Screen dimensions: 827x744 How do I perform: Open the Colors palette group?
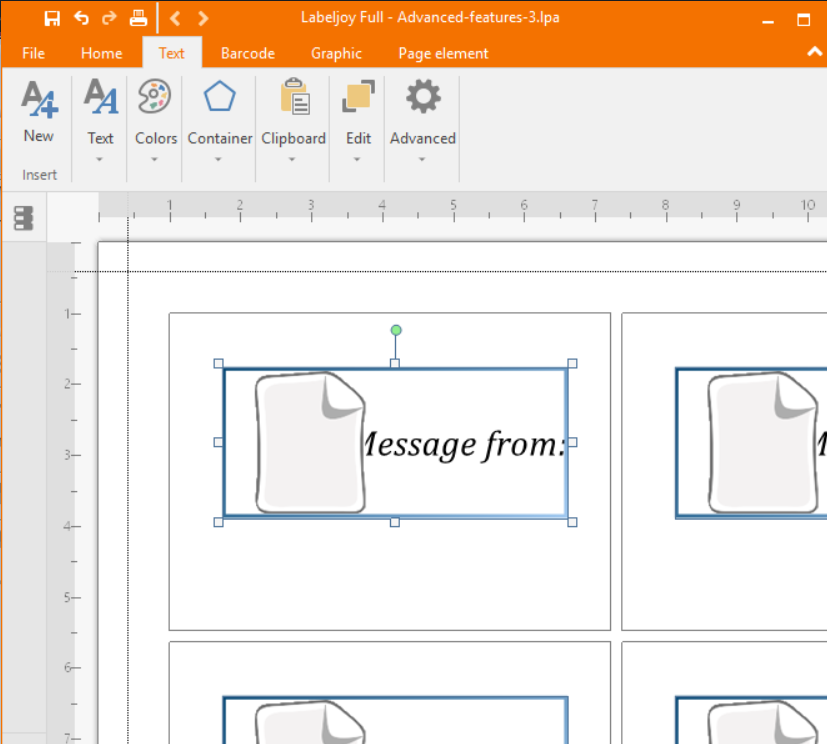(x=155, y=120)
